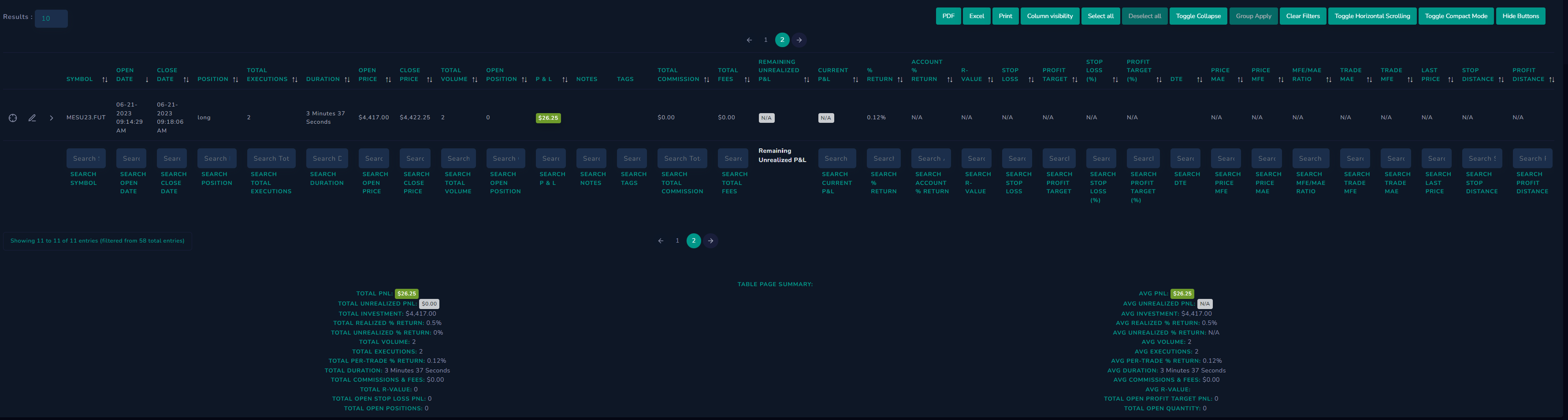Click the Search Total Commission field
This screenshot has height=420, width=1568.
tap(682, 158)
